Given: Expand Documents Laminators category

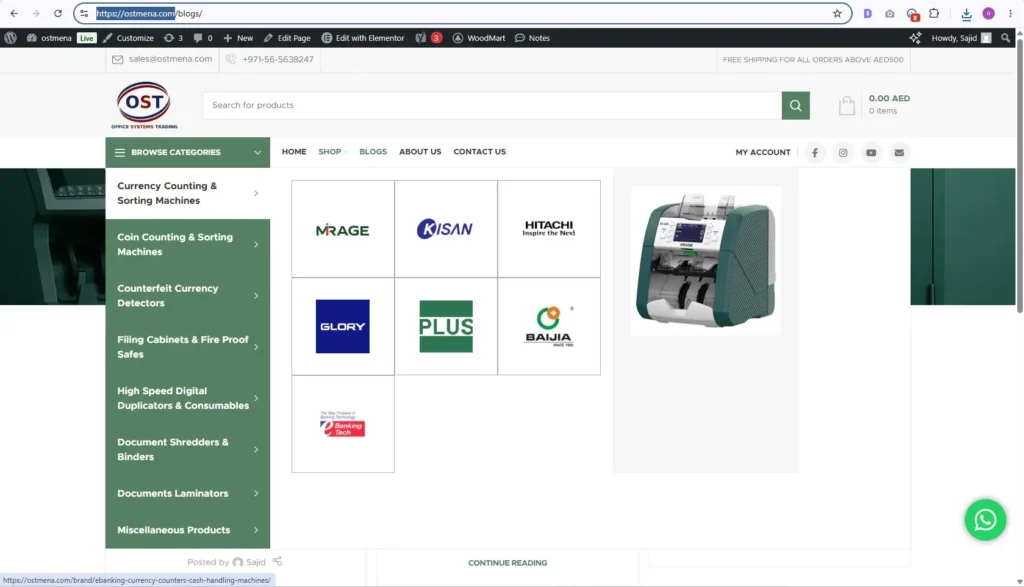Looking at the screenshot, I should (187, 494).
